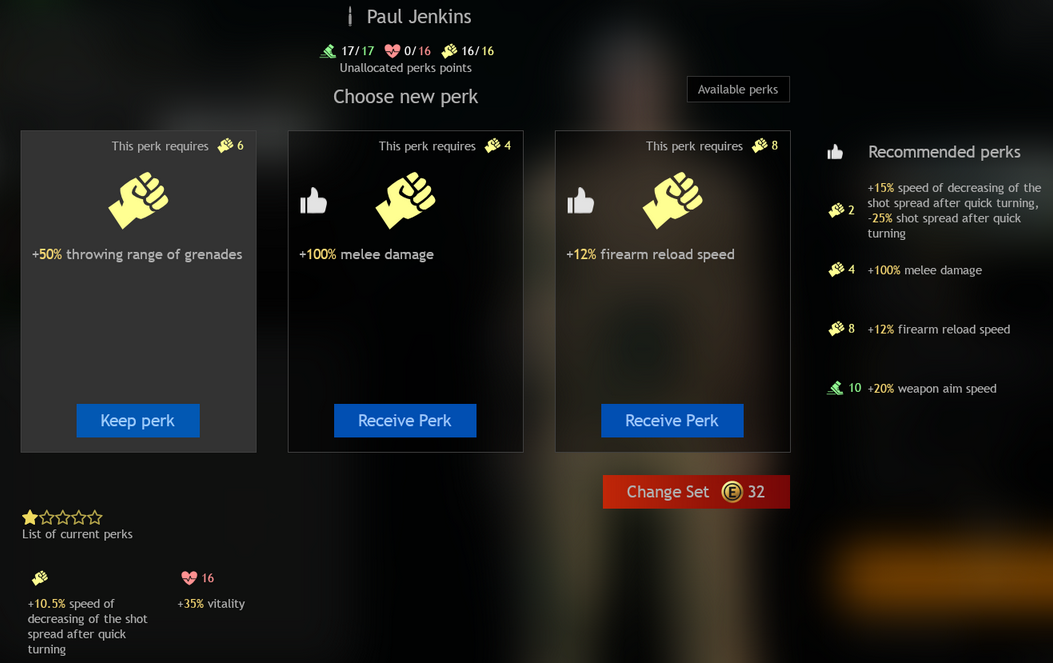The height and width of the screenshot is (663, 1053).
Task: Click the star rating above current perks list
Action: tap(62, 517)
